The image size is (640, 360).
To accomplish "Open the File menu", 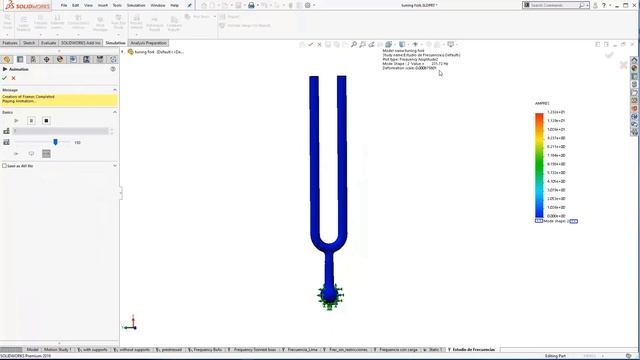I will coord(64,5).
